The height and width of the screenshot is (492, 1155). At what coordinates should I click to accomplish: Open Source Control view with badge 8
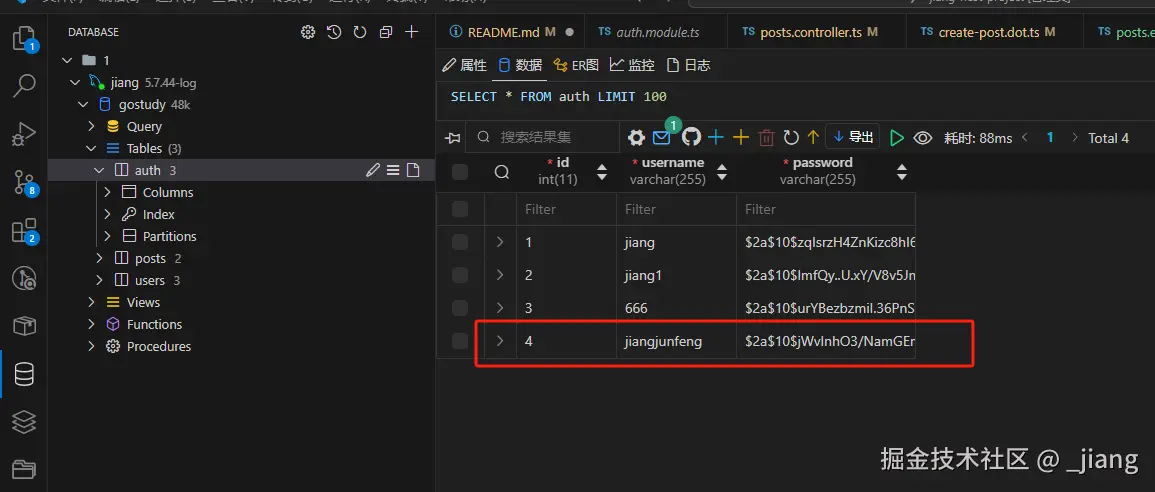click(24, 182)
